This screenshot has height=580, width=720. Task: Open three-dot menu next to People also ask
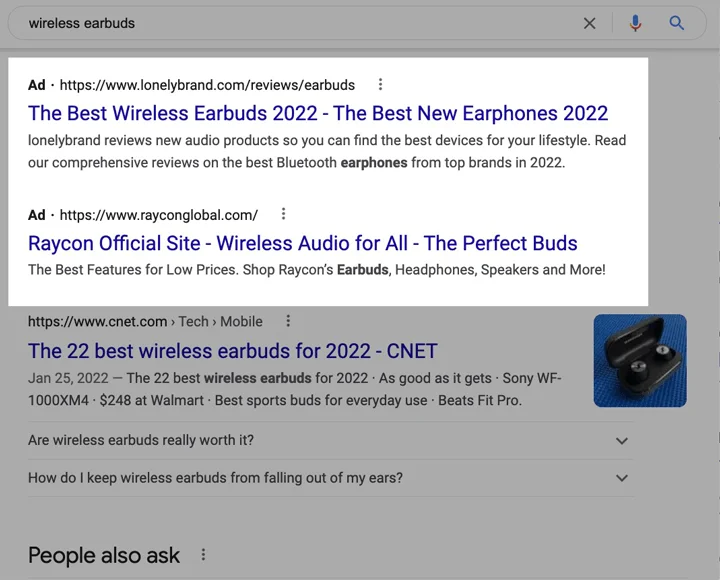(203, 555)
